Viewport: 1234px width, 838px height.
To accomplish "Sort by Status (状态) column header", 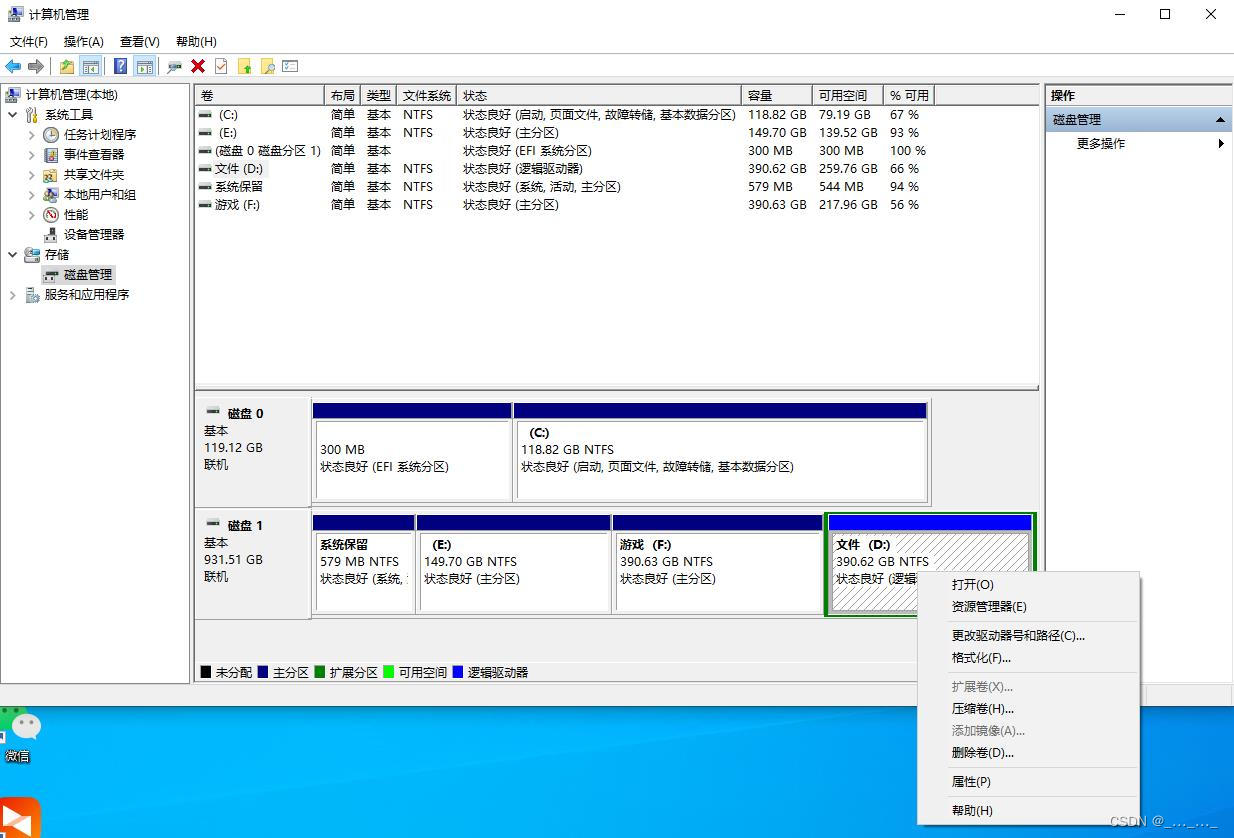I will tap(600, 95).
